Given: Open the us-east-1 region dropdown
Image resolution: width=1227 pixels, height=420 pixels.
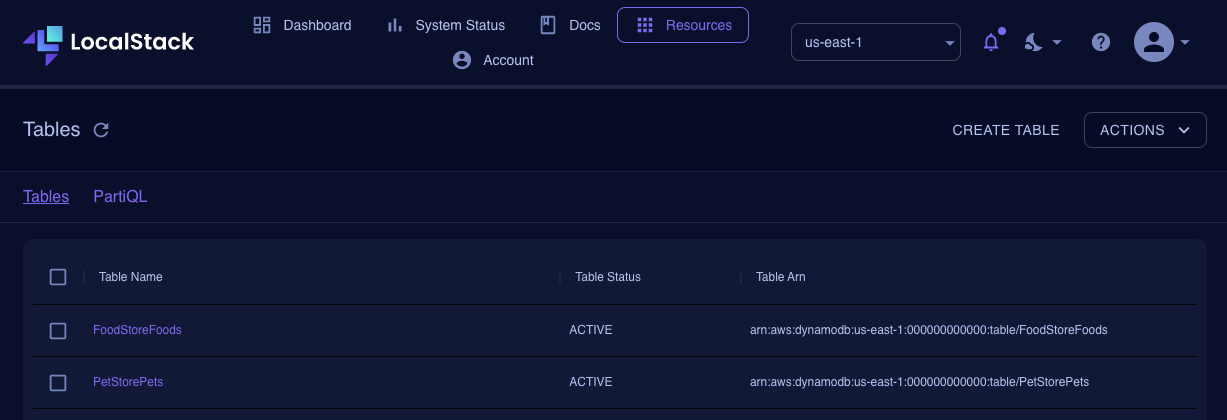Looking at the screenshot, I should [x=875, y=42].
